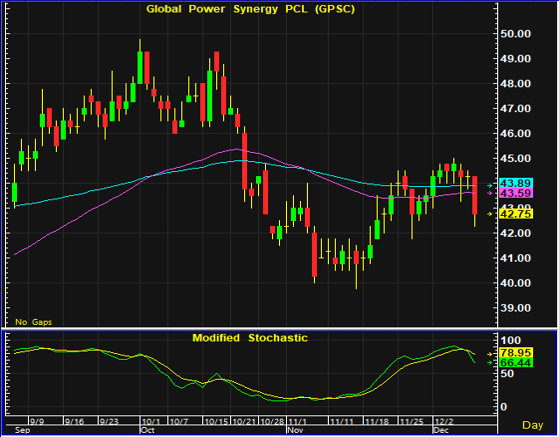Screen dimensions: 559x437
Task: Click the Global Power Synergy PCL title
Action: [x=251, y=9]
